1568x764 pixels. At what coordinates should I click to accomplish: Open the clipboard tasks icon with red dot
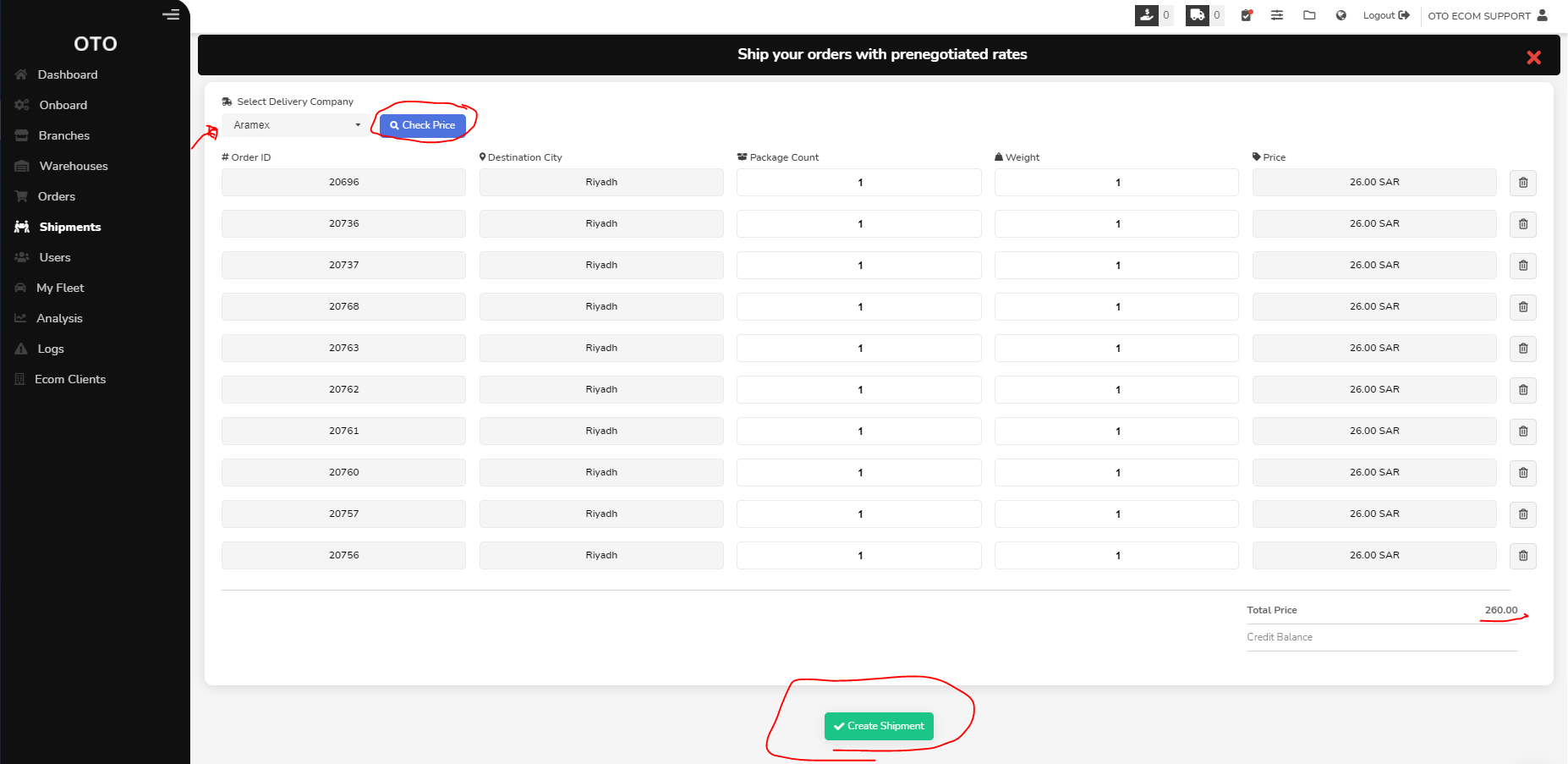click(x=1247, y=15)
